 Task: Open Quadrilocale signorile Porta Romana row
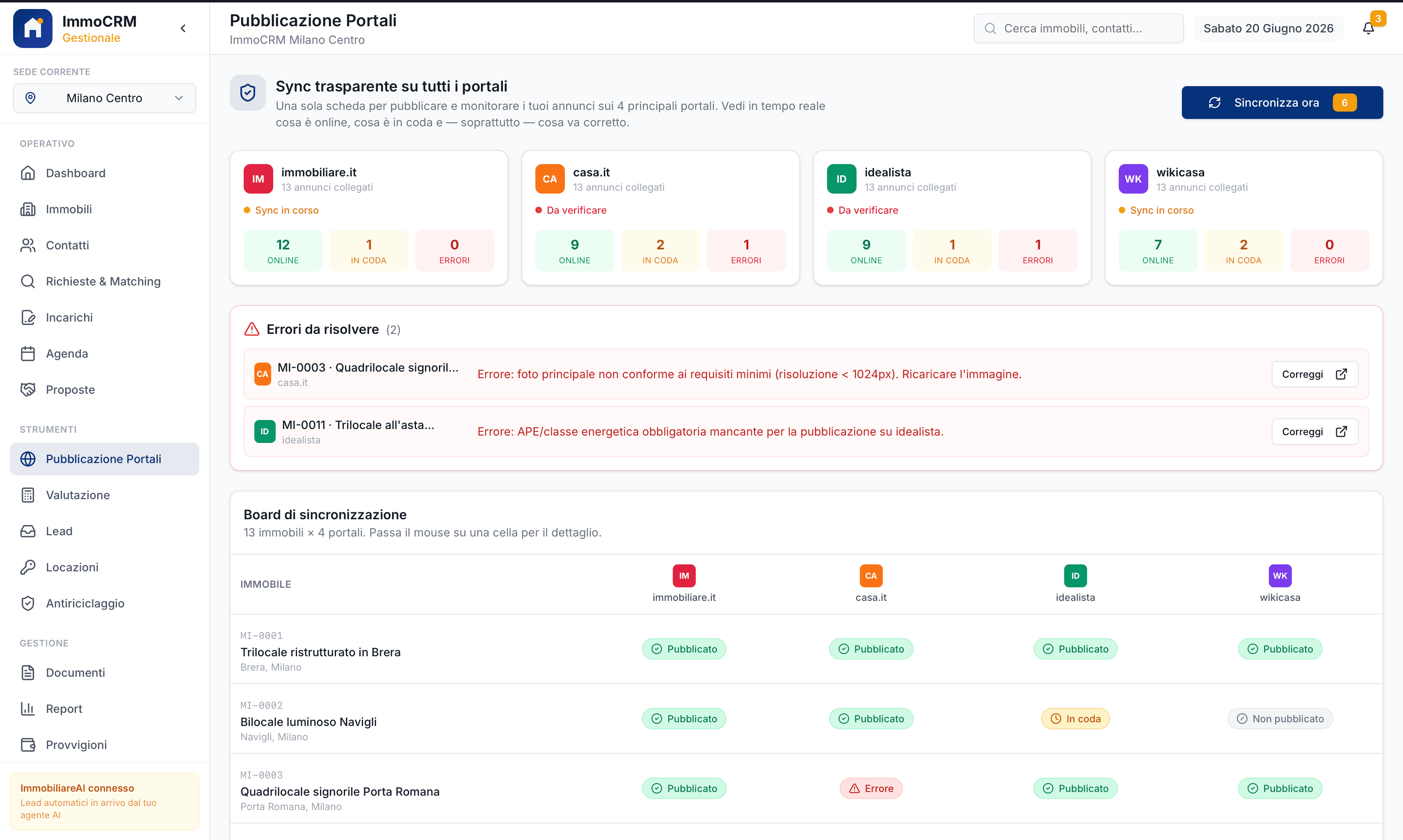point(806,788)
